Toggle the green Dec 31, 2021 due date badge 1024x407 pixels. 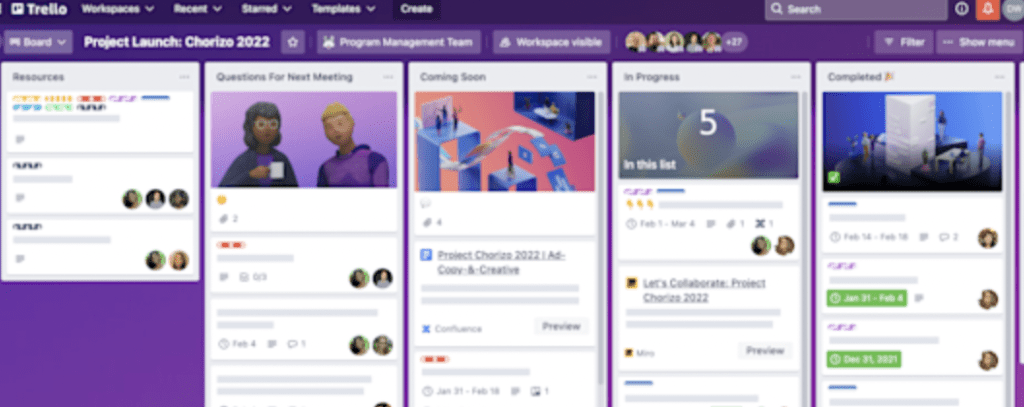[863, 359]
